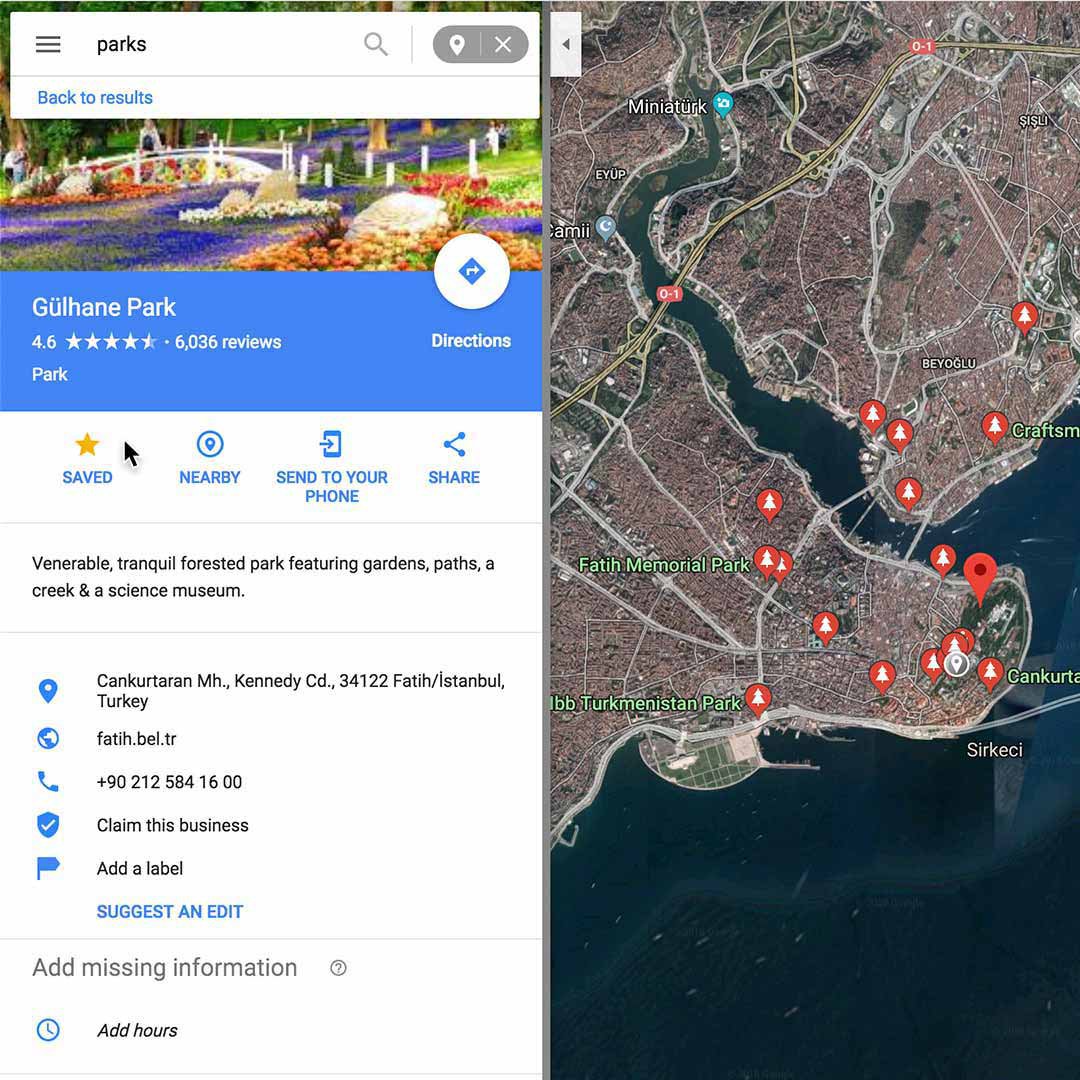Click the search magnifier icon
Viewport: 1080px width, 1080px height.
pyautogui.click(x=376, y=45)
